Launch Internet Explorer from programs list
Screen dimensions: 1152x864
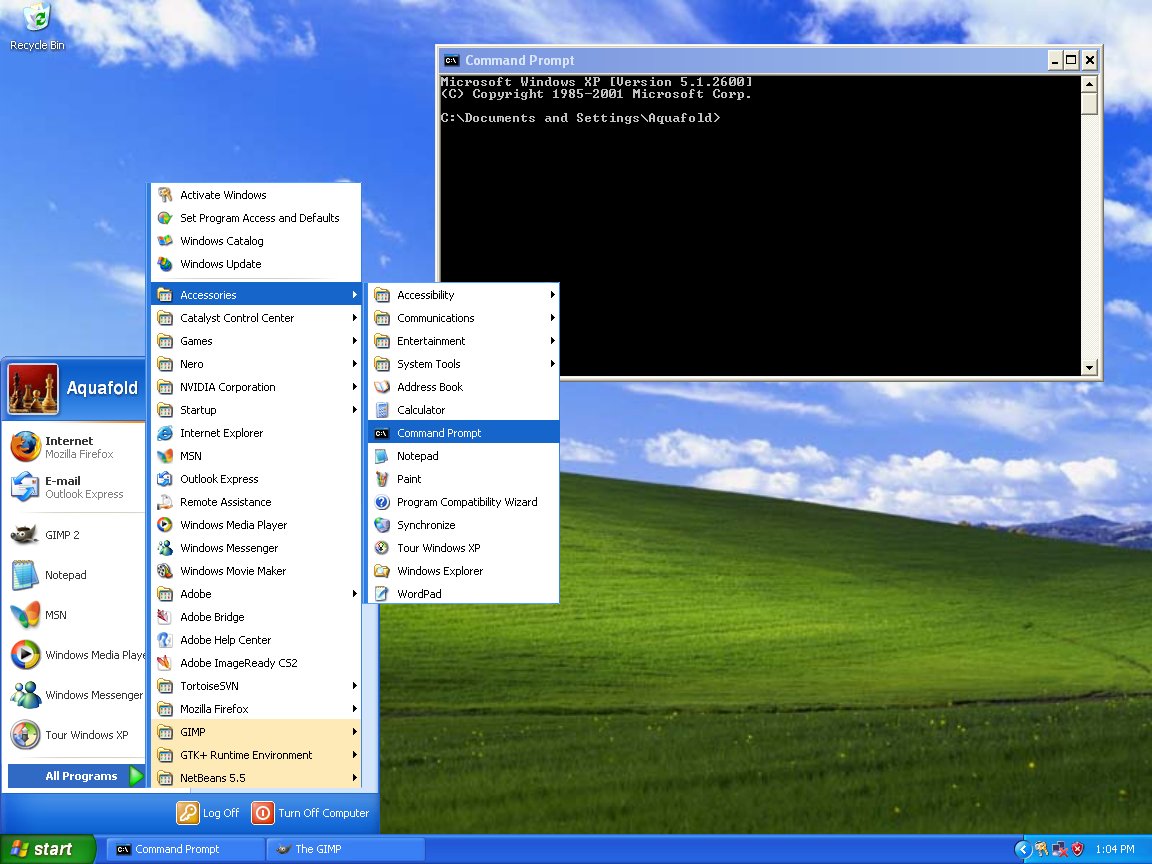pyautogui.click(x=221, y=433)
